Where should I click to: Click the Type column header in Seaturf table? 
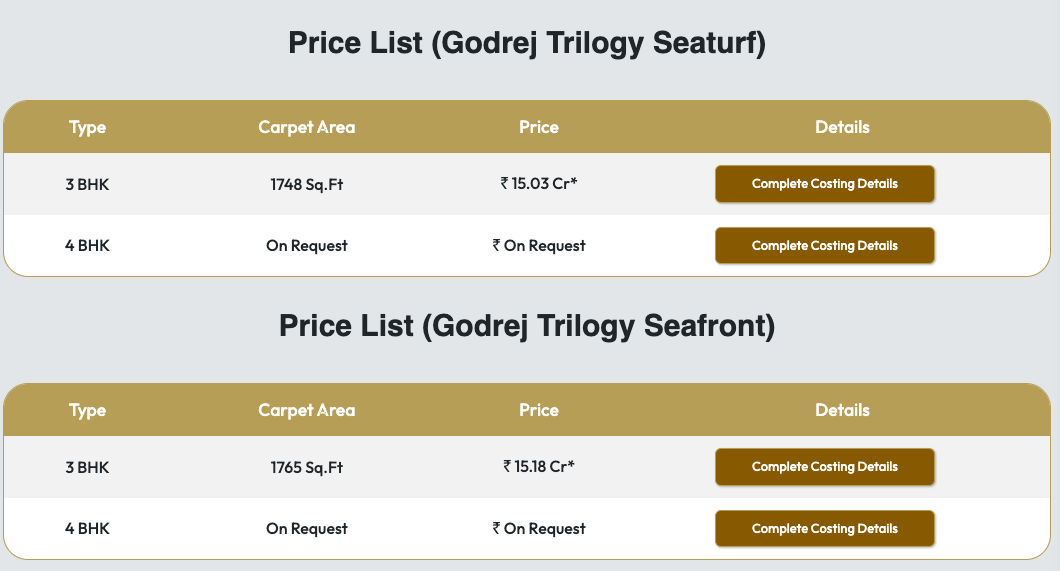[x=87, y=127]
